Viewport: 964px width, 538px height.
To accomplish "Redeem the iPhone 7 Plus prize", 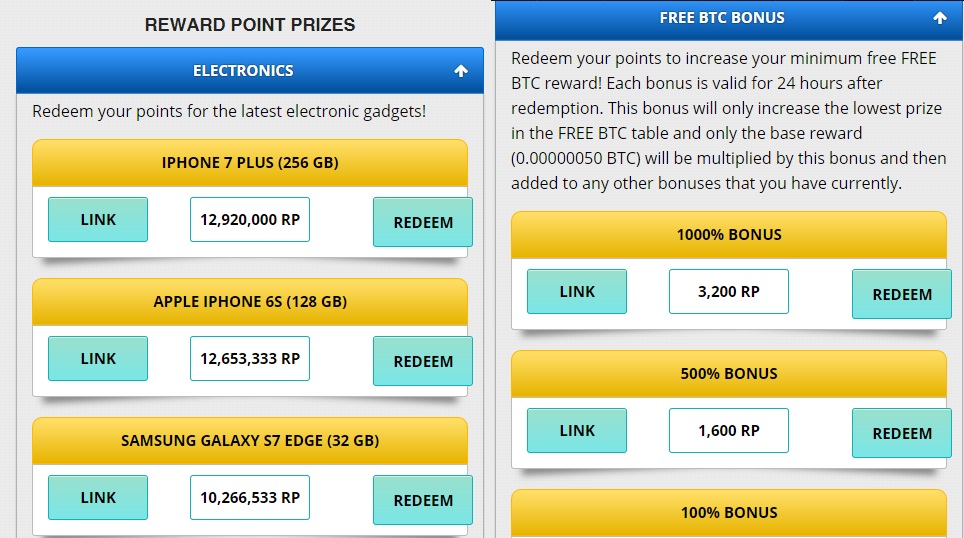I will click(423, 222).
